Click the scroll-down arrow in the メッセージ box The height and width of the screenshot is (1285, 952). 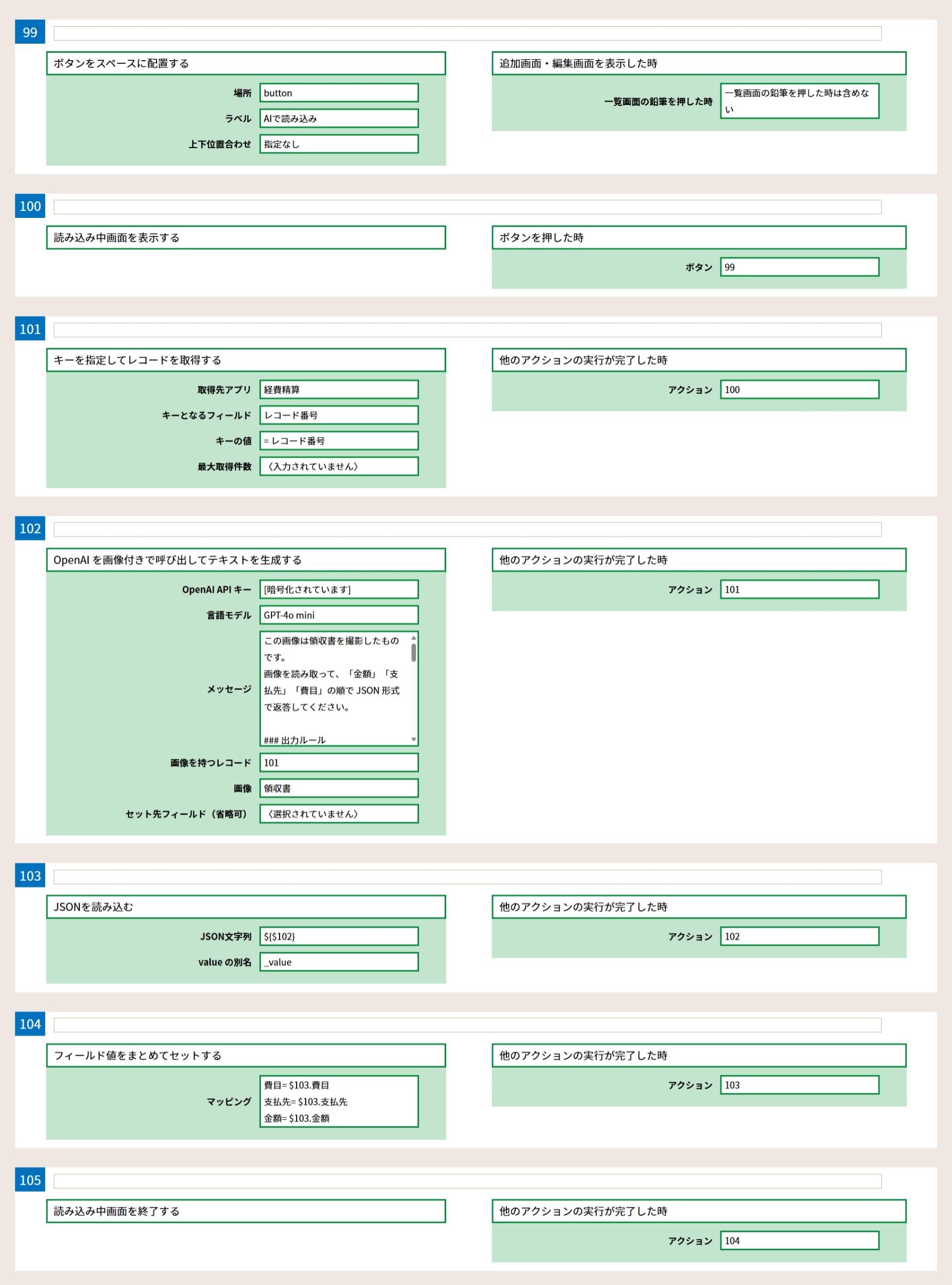[x=413, y=739]
